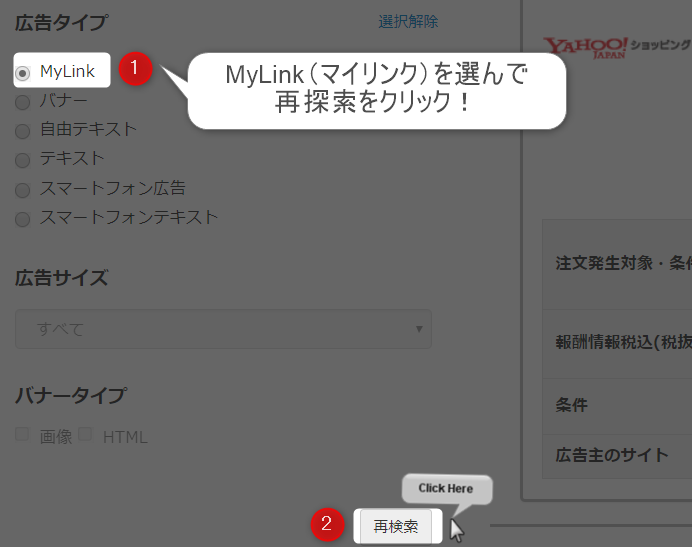Click the Yahoo! Japan ショッピング logo
The height and width of the screenshot is (547, 692).
617,47
